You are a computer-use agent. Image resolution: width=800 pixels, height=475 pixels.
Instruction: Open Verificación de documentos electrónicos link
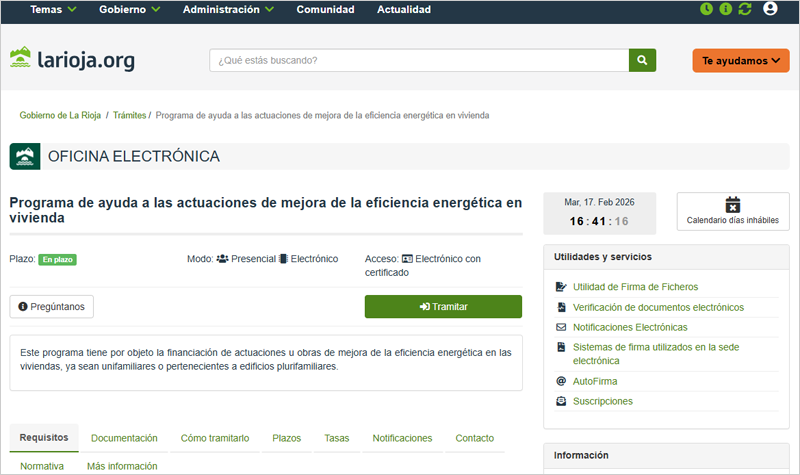coord(658,307)
